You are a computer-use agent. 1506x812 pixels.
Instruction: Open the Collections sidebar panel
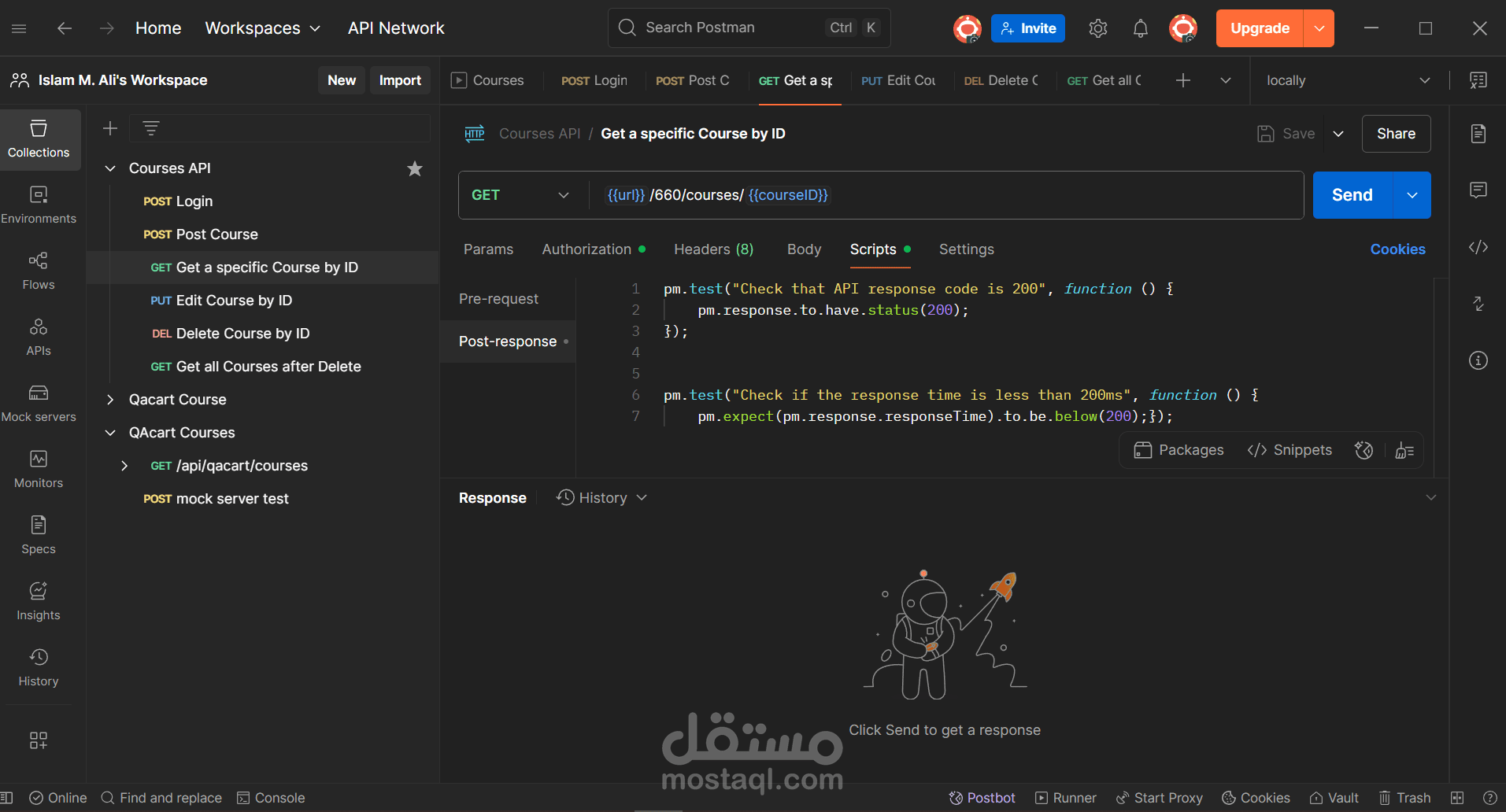[39, 139]
